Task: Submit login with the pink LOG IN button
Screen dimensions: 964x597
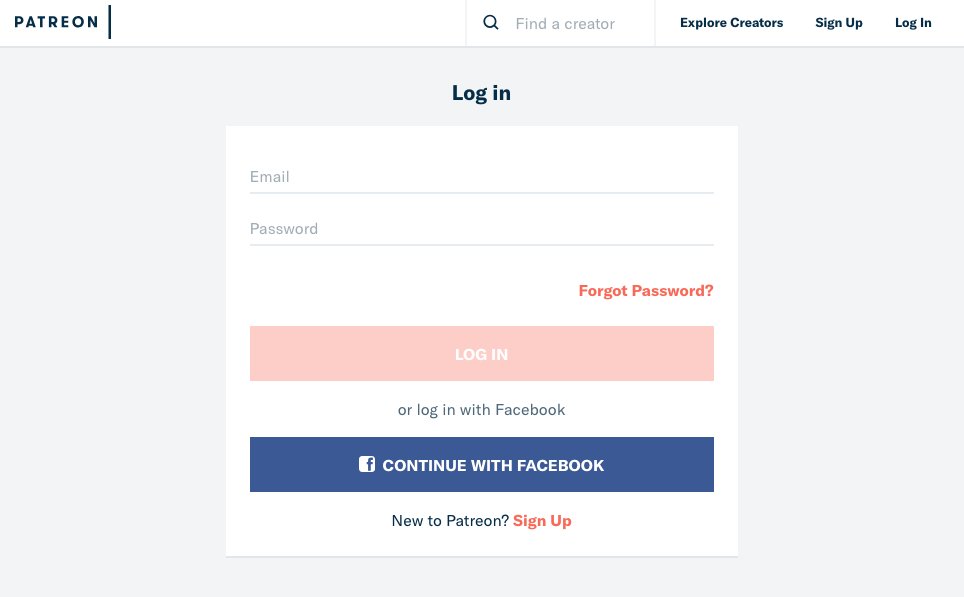Action: [481, 353]
